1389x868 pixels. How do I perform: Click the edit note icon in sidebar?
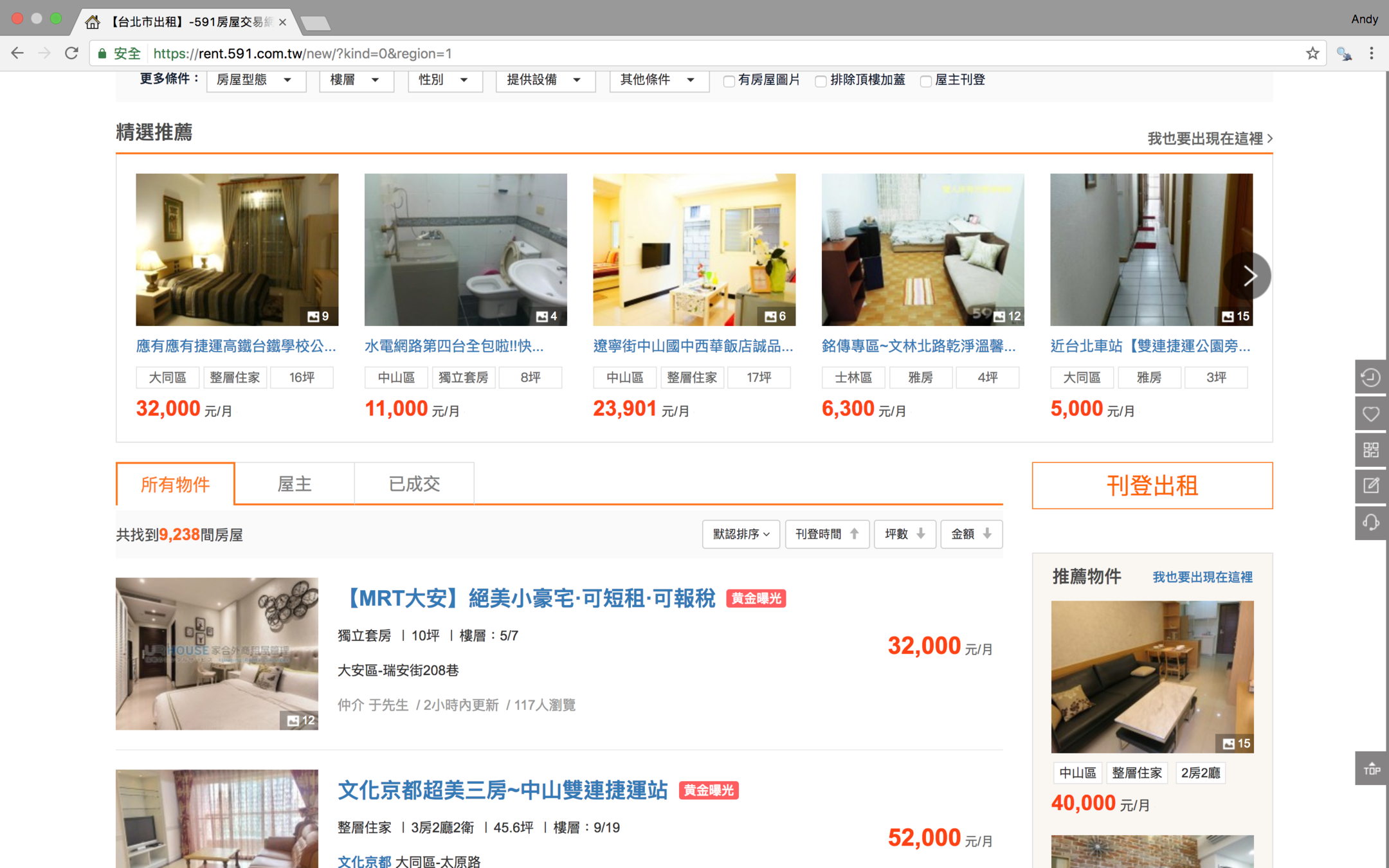1370,485
